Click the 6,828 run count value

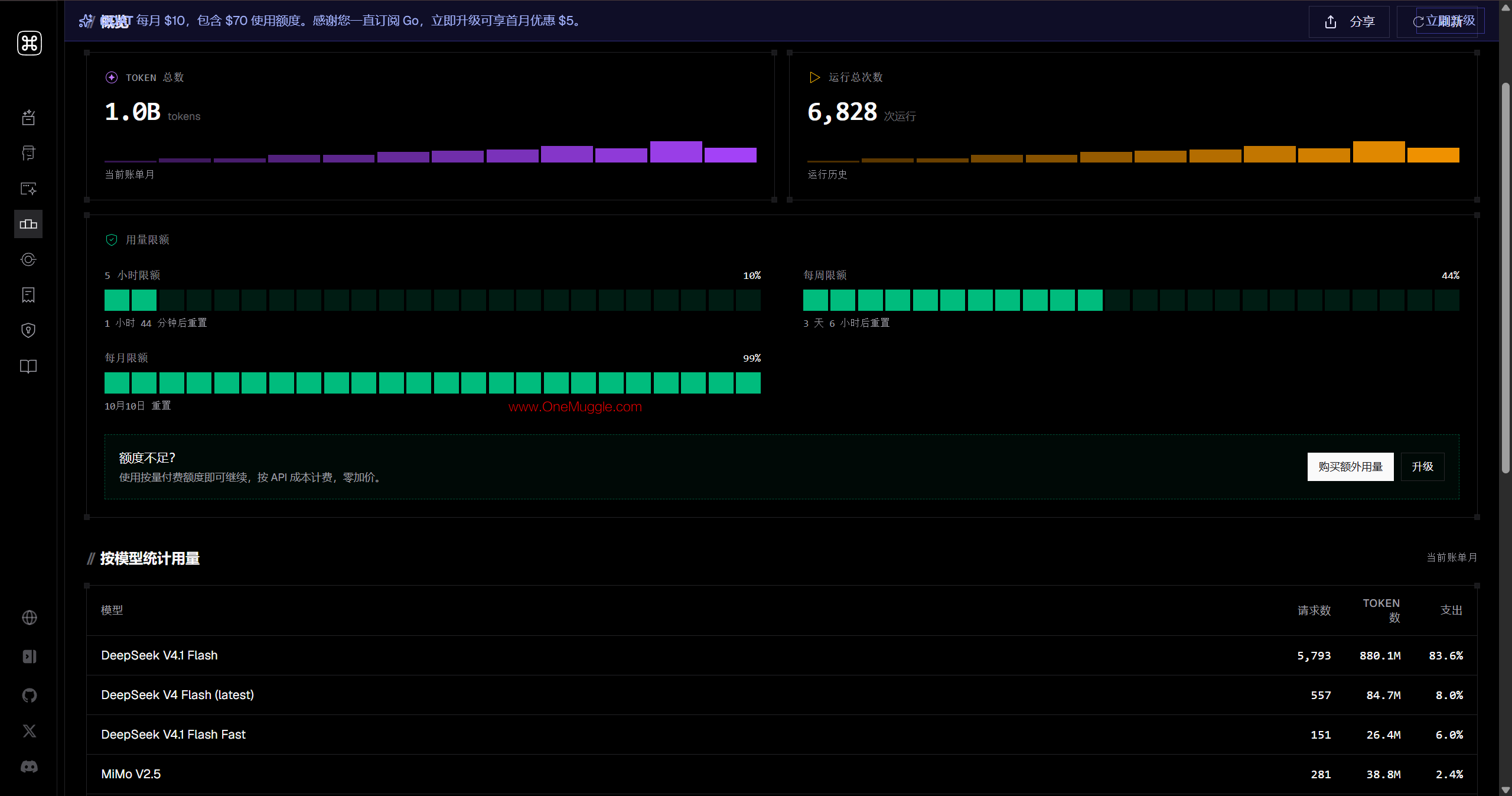(842, 112)
